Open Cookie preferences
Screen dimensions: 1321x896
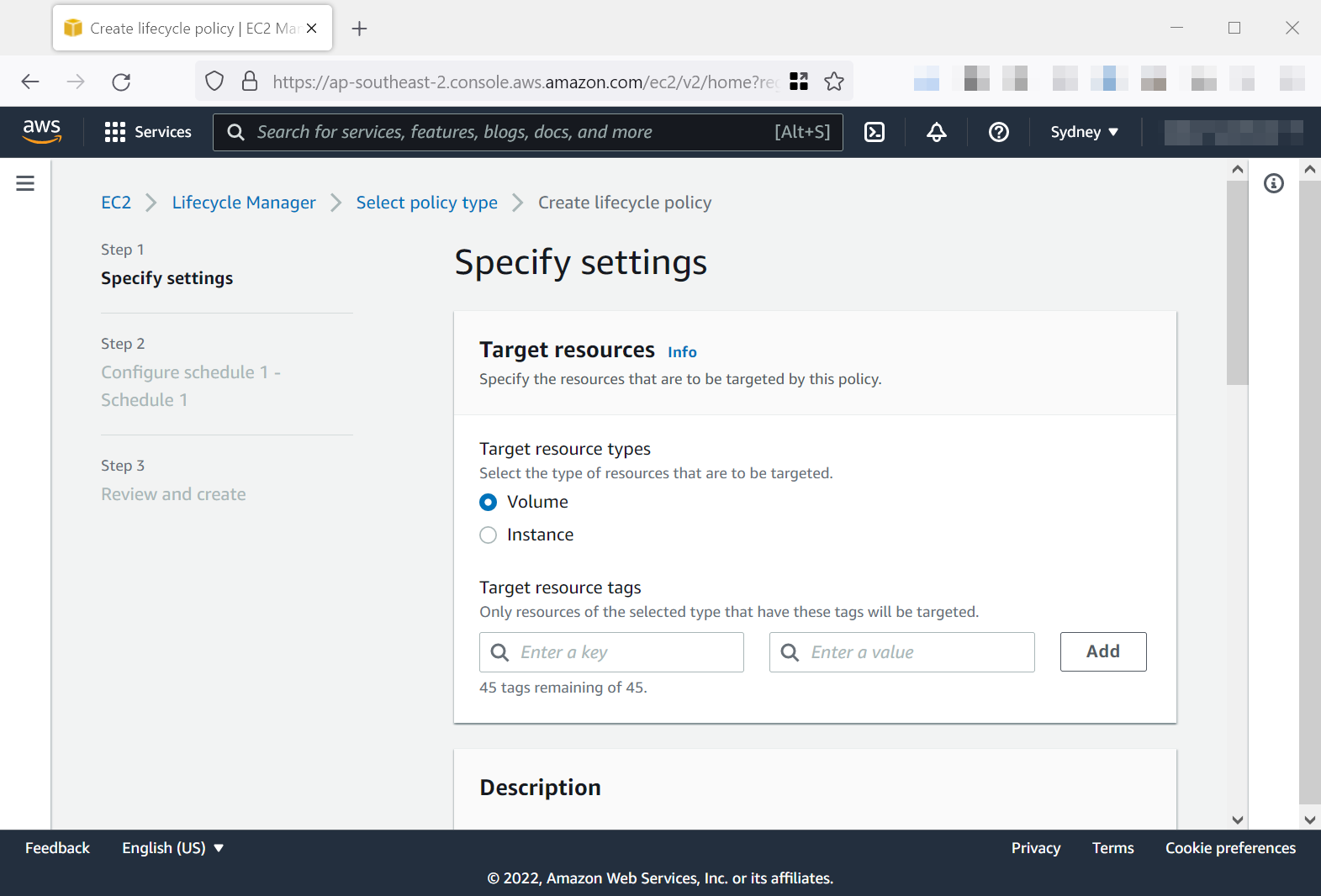point(1230,848)
